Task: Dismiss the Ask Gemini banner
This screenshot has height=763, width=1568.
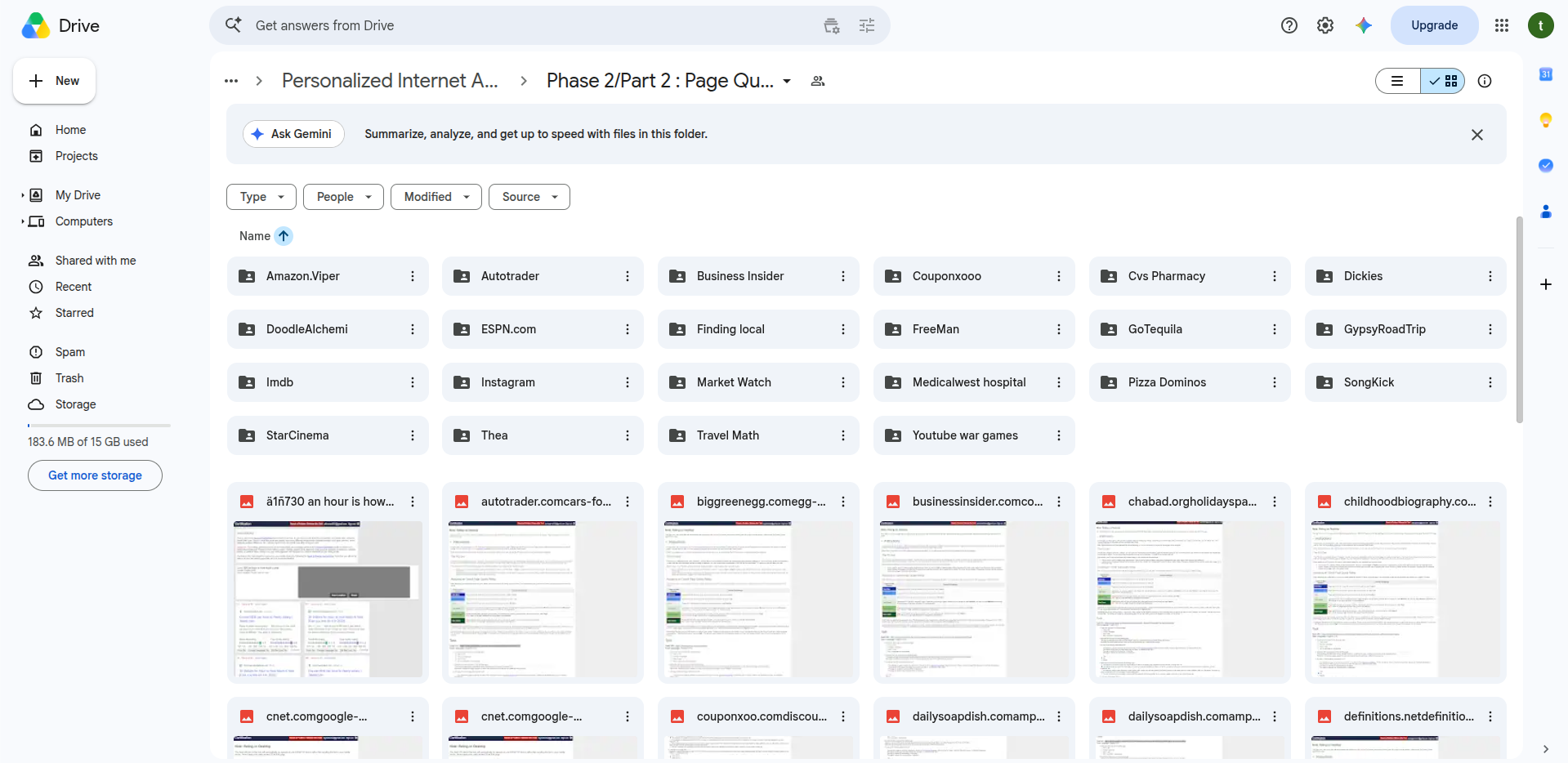Action: tap(1477, 135)
